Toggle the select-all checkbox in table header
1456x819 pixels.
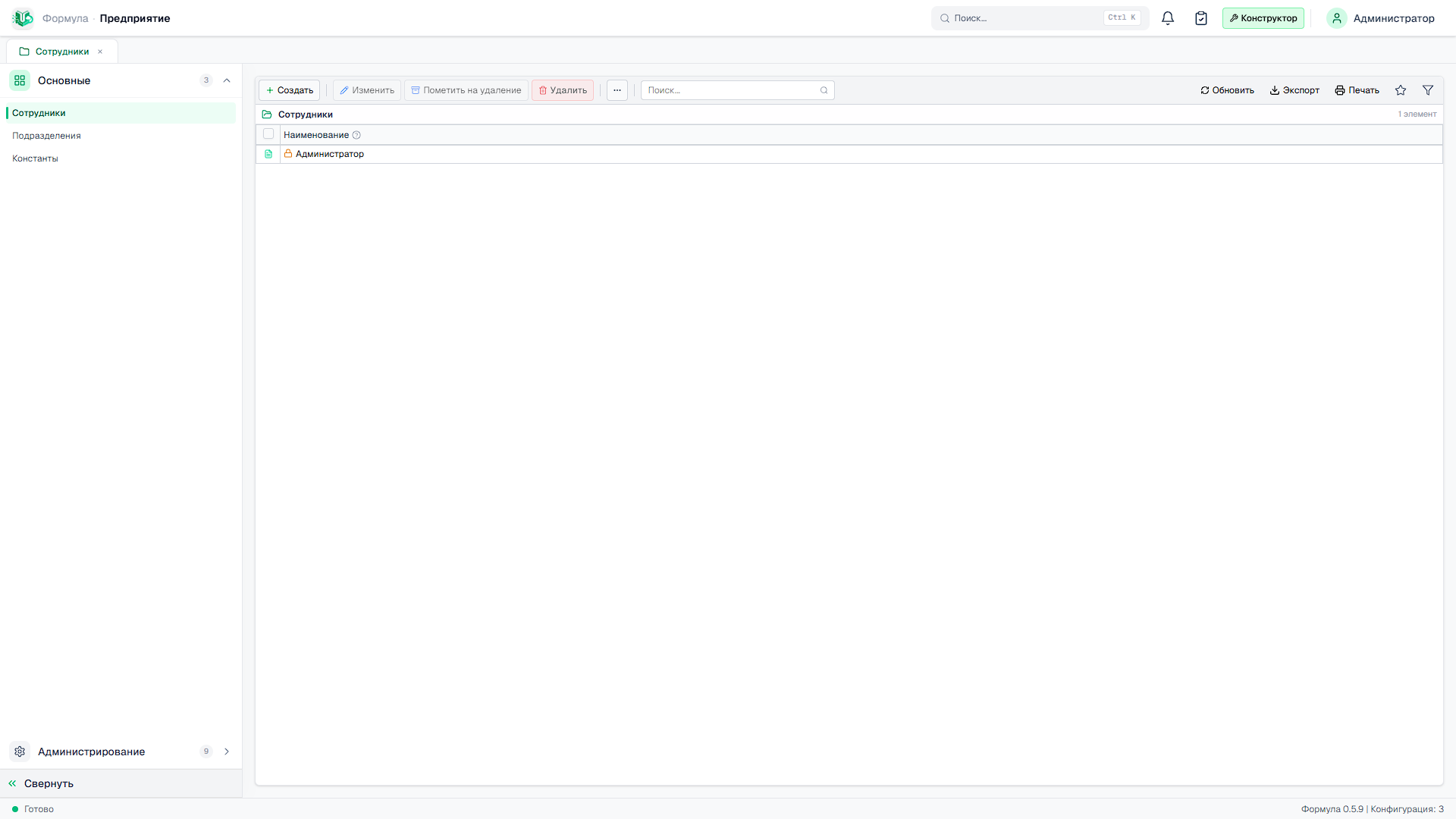point(268,134)
